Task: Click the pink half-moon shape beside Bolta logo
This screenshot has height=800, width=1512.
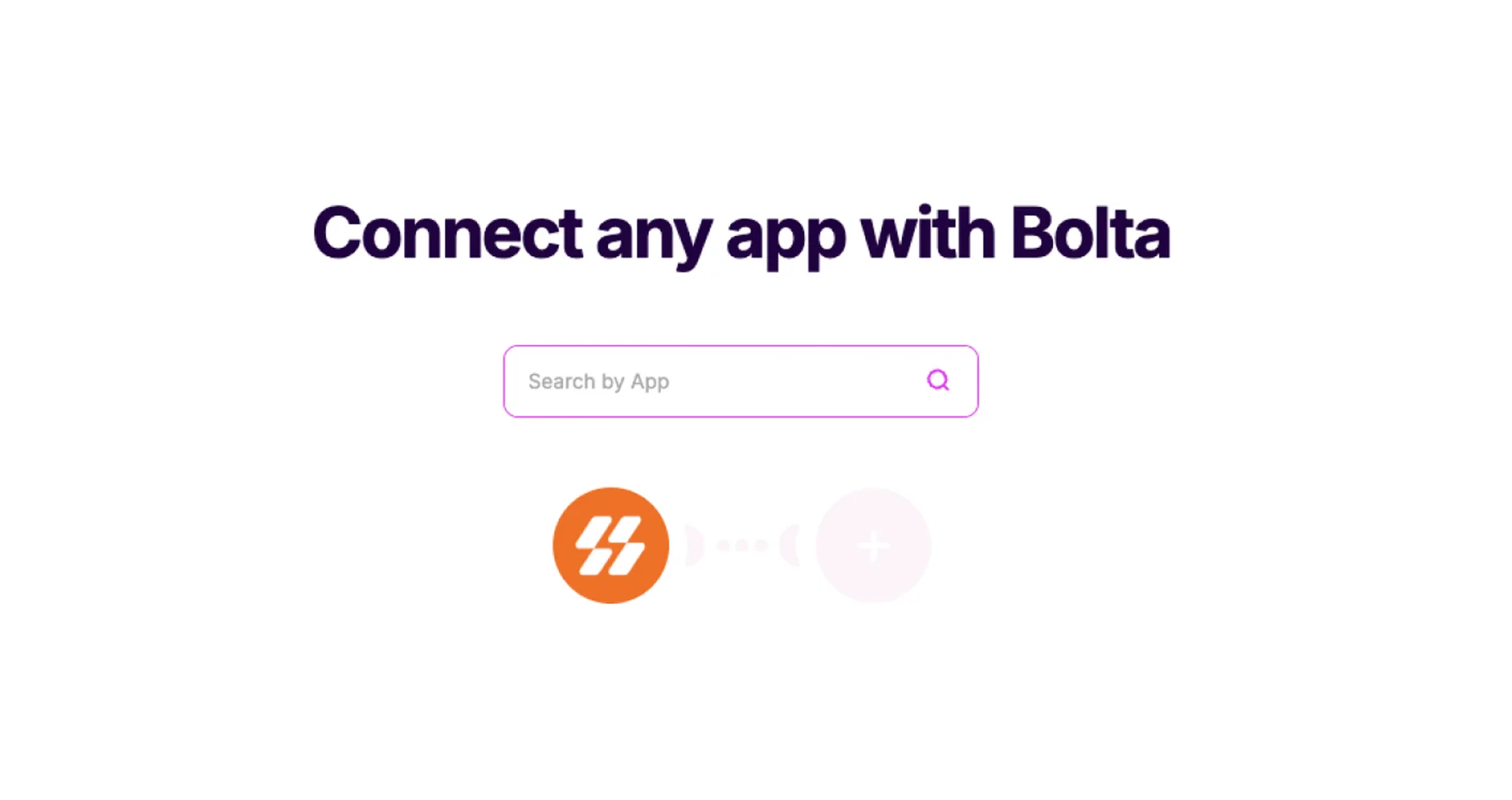Action: pyautogui.click(x=693, y=546)
